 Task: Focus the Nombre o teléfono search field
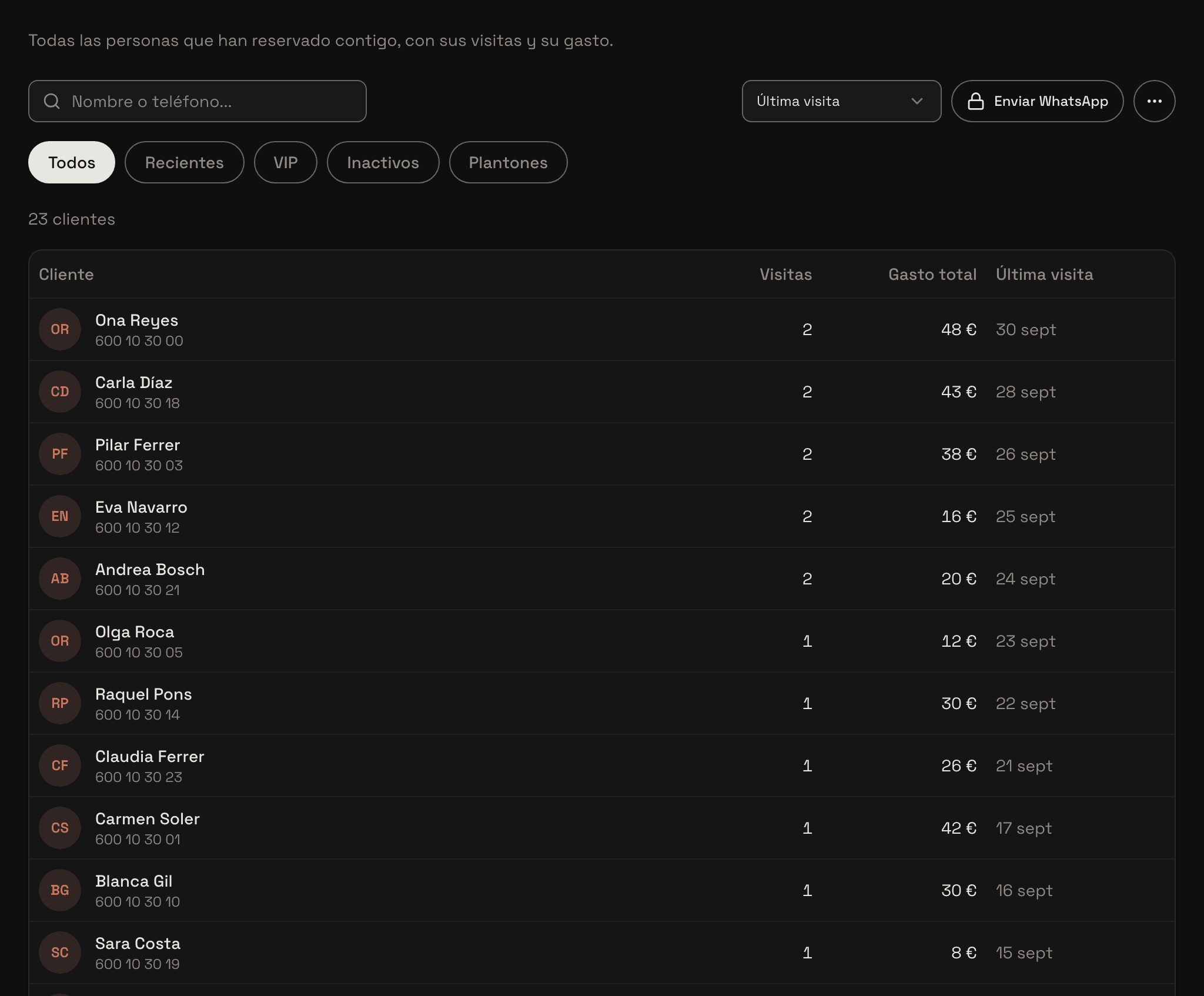tap(198, 101)
